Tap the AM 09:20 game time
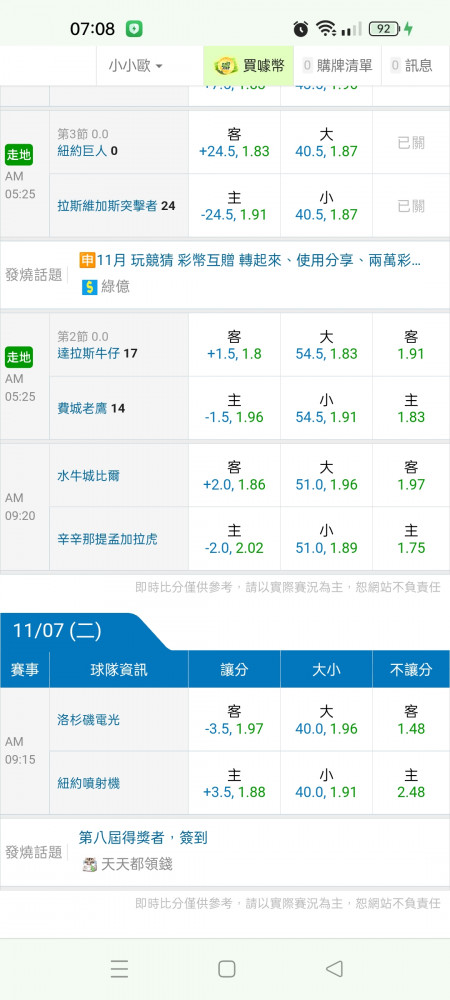Screen dimensions: 450x1000 click(20, 506)
